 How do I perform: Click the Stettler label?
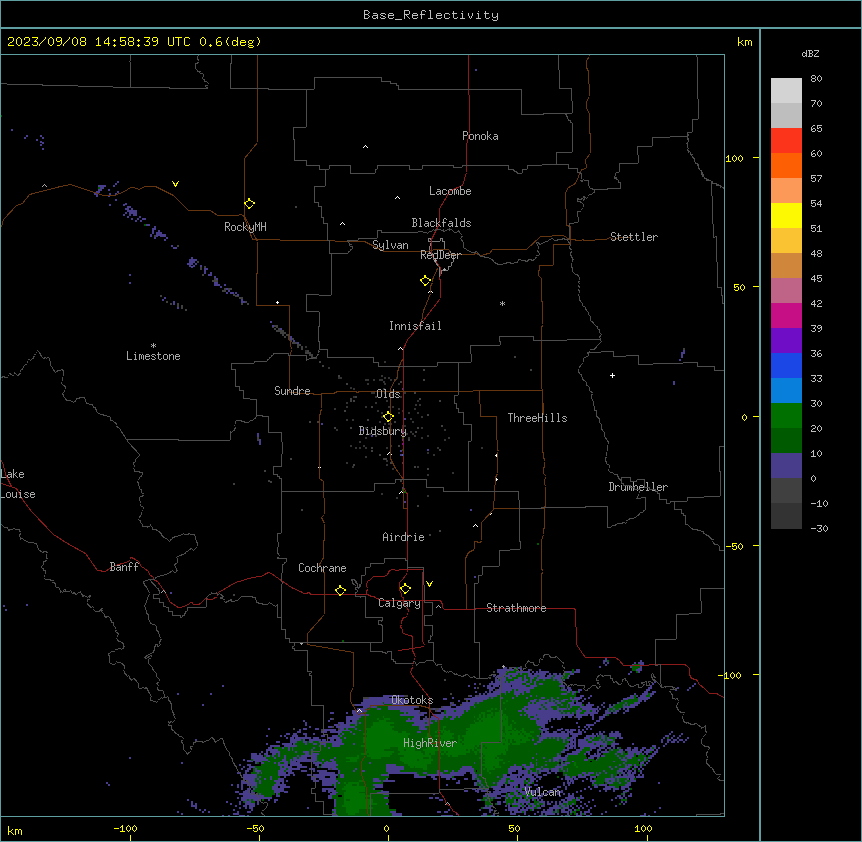click(633, 237)
